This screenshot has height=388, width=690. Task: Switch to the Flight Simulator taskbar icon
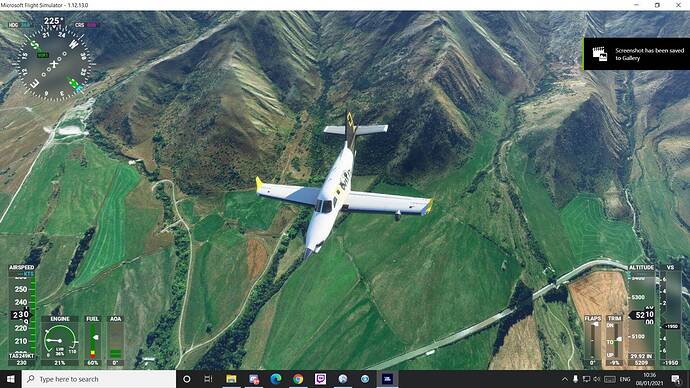pos(387,379)
